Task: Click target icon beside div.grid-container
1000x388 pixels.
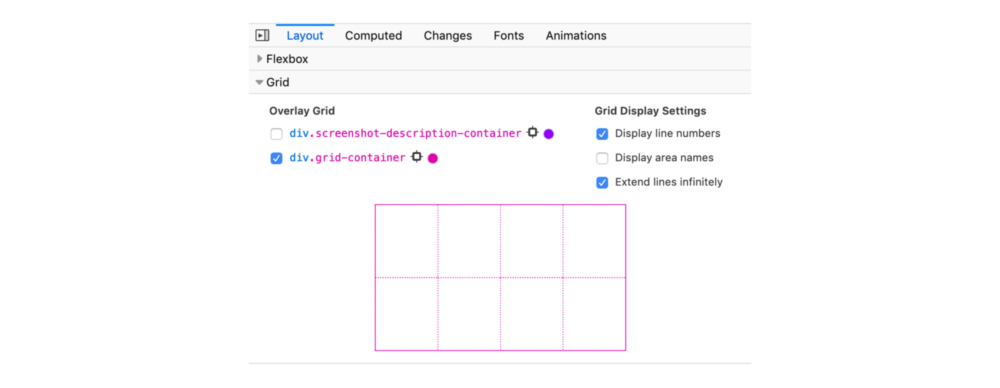Action: (416, 157)
